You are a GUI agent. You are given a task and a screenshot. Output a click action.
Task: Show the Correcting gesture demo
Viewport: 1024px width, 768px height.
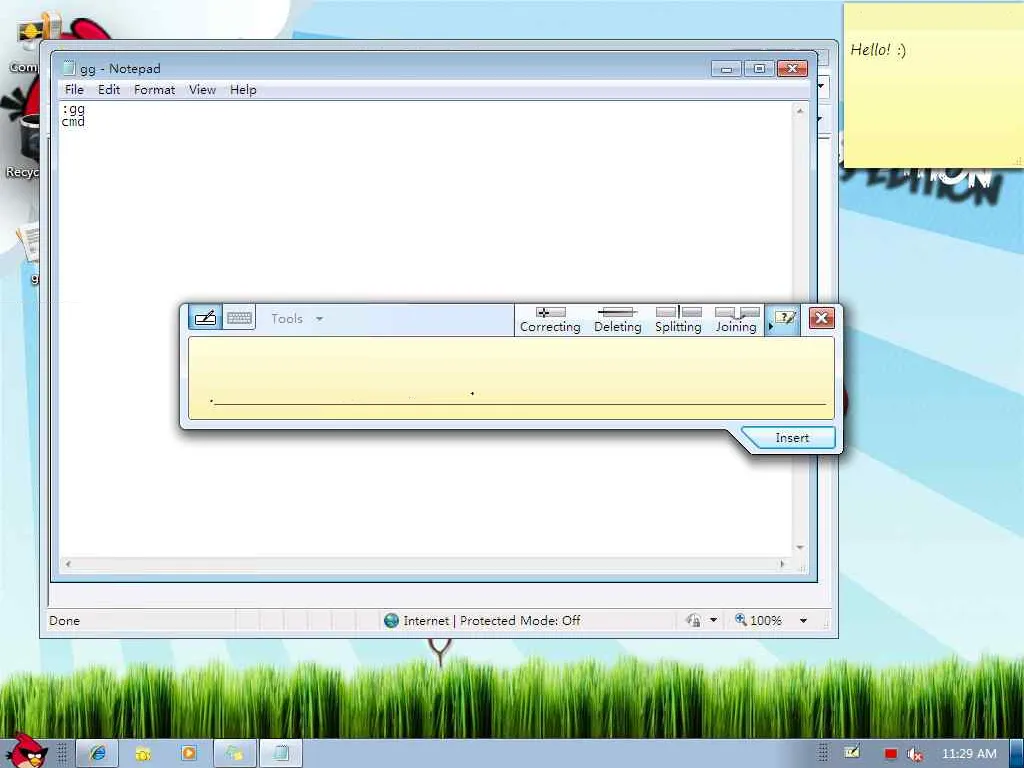pyautogui.click(x=550, y=320)
